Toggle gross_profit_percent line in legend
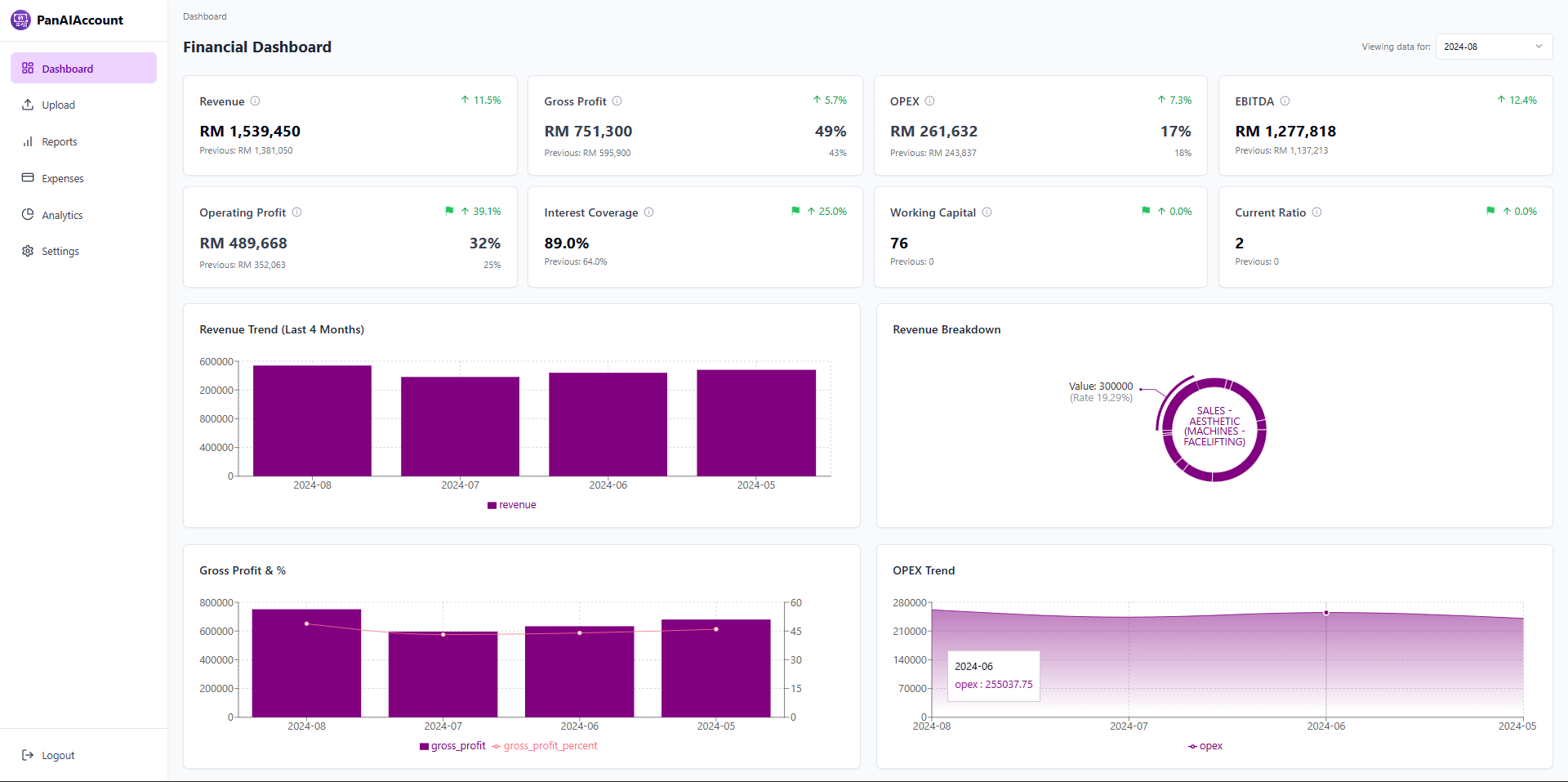 [545, 746]
